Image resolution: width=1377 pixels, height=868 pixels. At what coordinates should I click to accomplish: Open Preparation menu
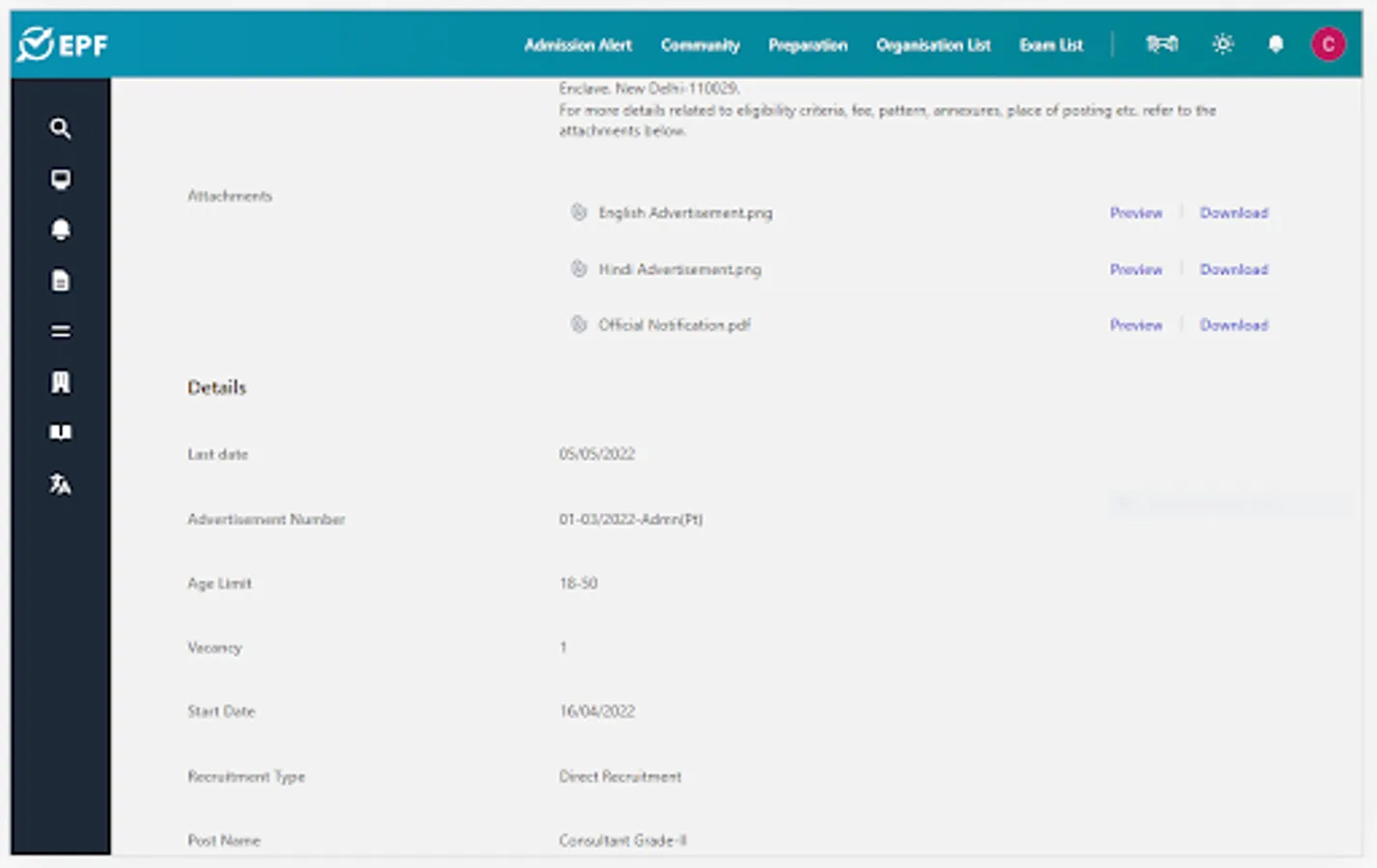[808, 45]
